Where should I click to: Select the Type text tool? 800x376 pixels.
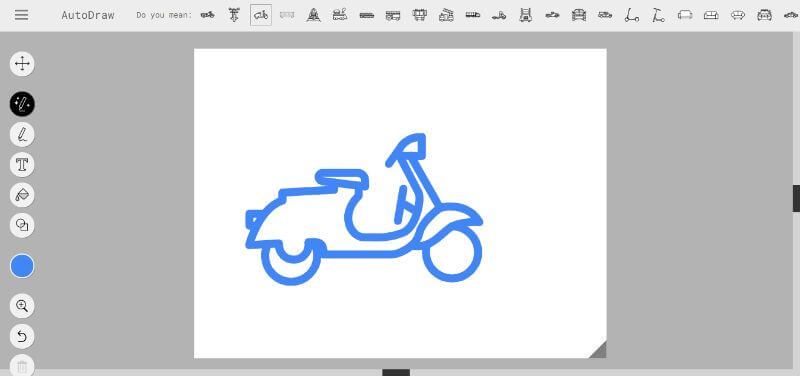pyautogui.click(x=22, y=165)
